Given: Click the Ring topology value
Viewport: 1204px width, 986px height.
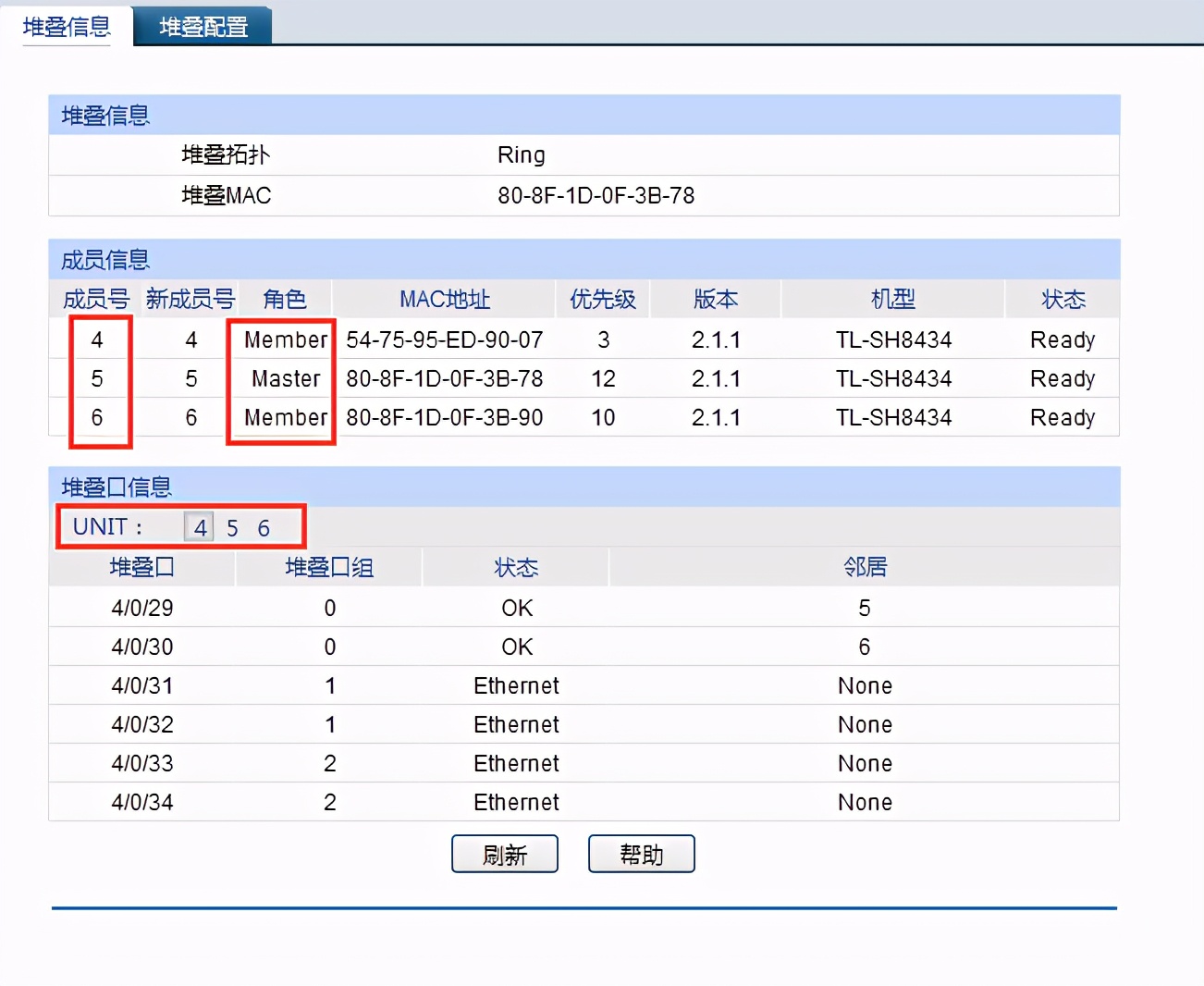Looking at the screenshot, I should click(522, 154).
